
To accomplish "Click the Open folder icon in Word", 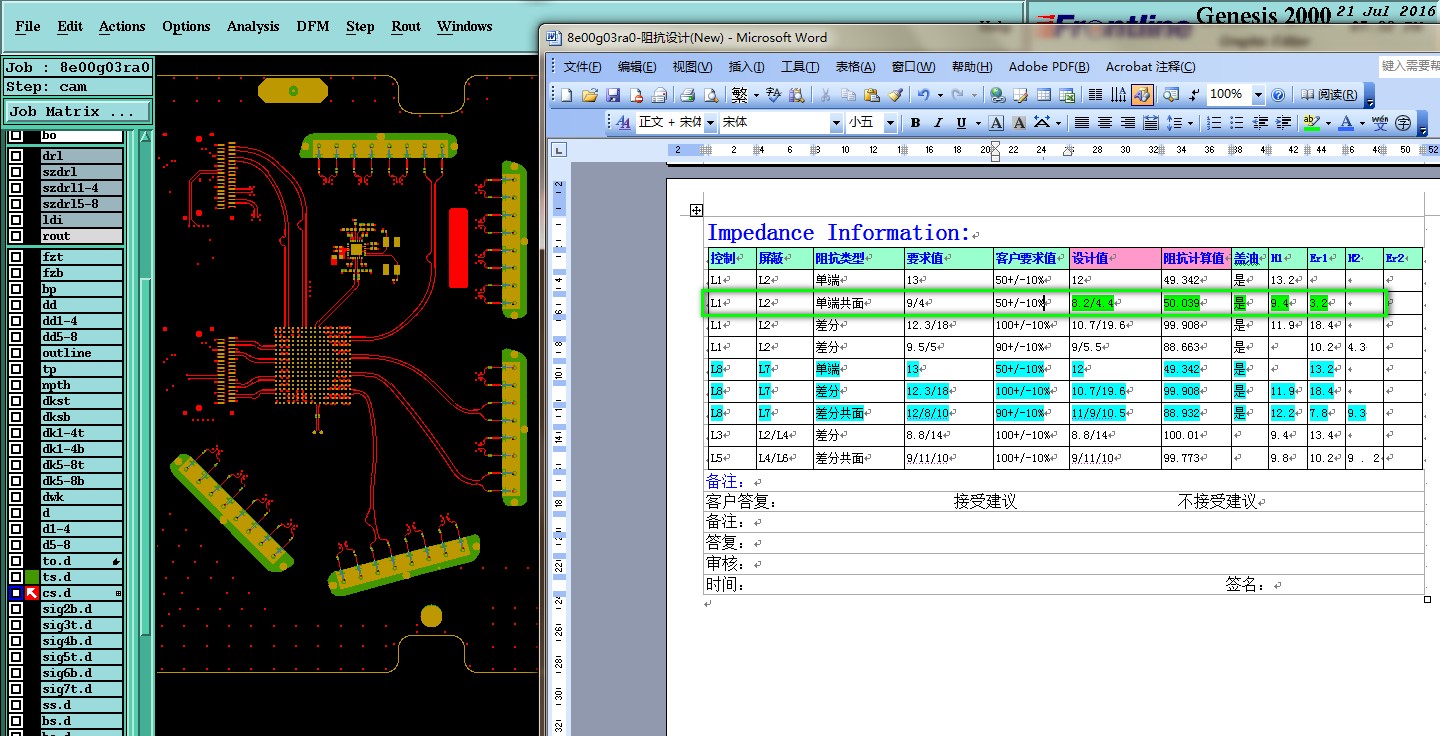I will (590, 96).
